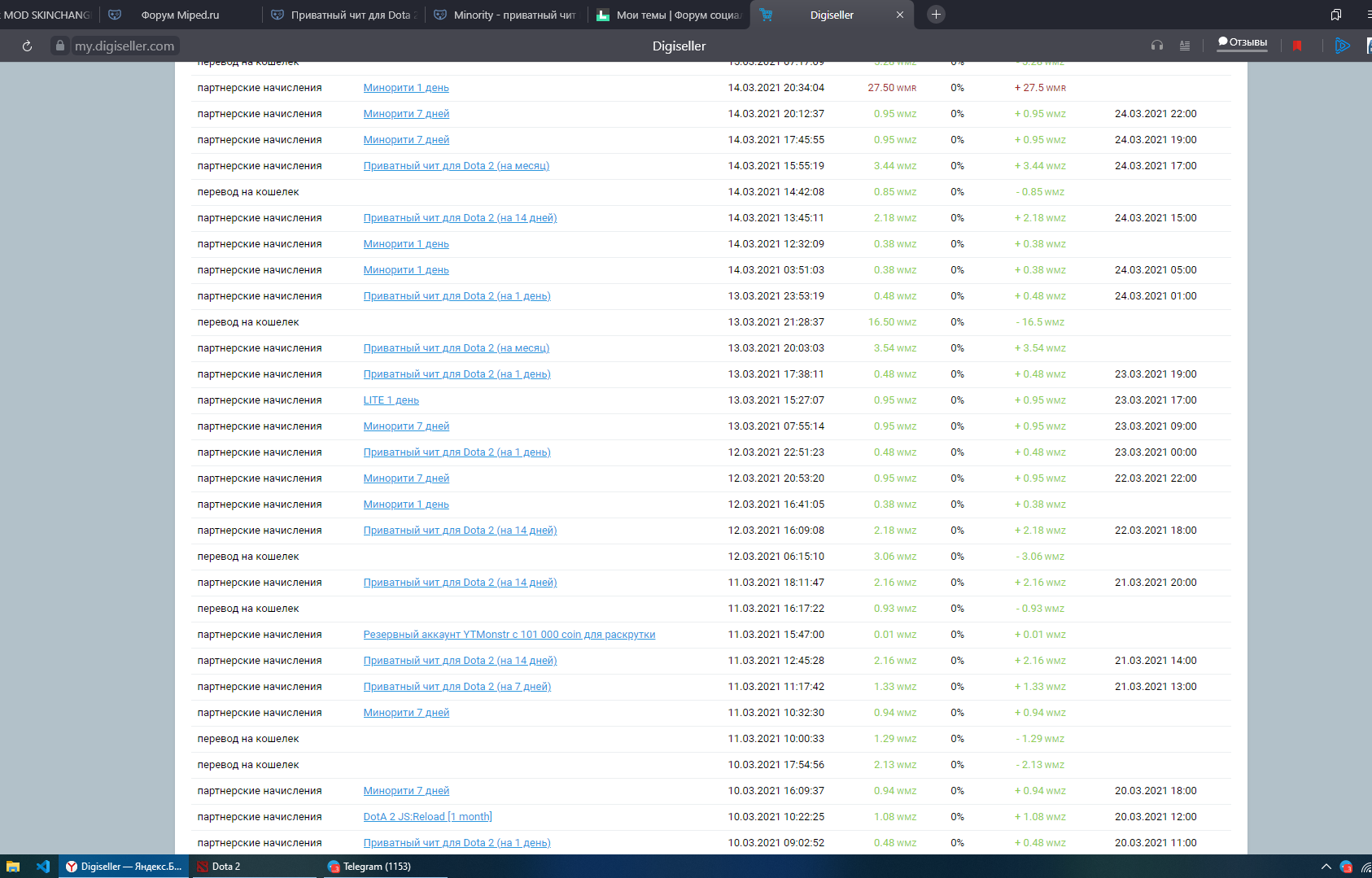Click the red bookmark icon
The height and width of the screenshot is (878, 1372).
click(1297, 46)
